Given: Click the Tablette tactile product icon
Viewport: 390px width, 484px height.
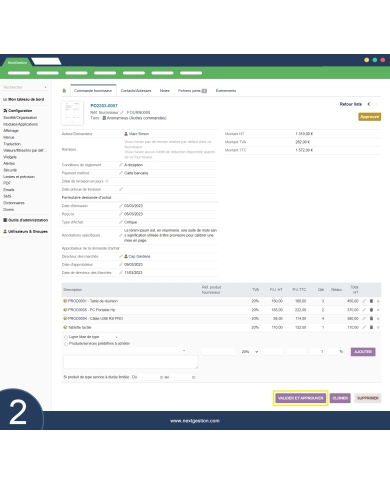Looking at the screenshot, I should pyautogui.click(x=65, y=327).
